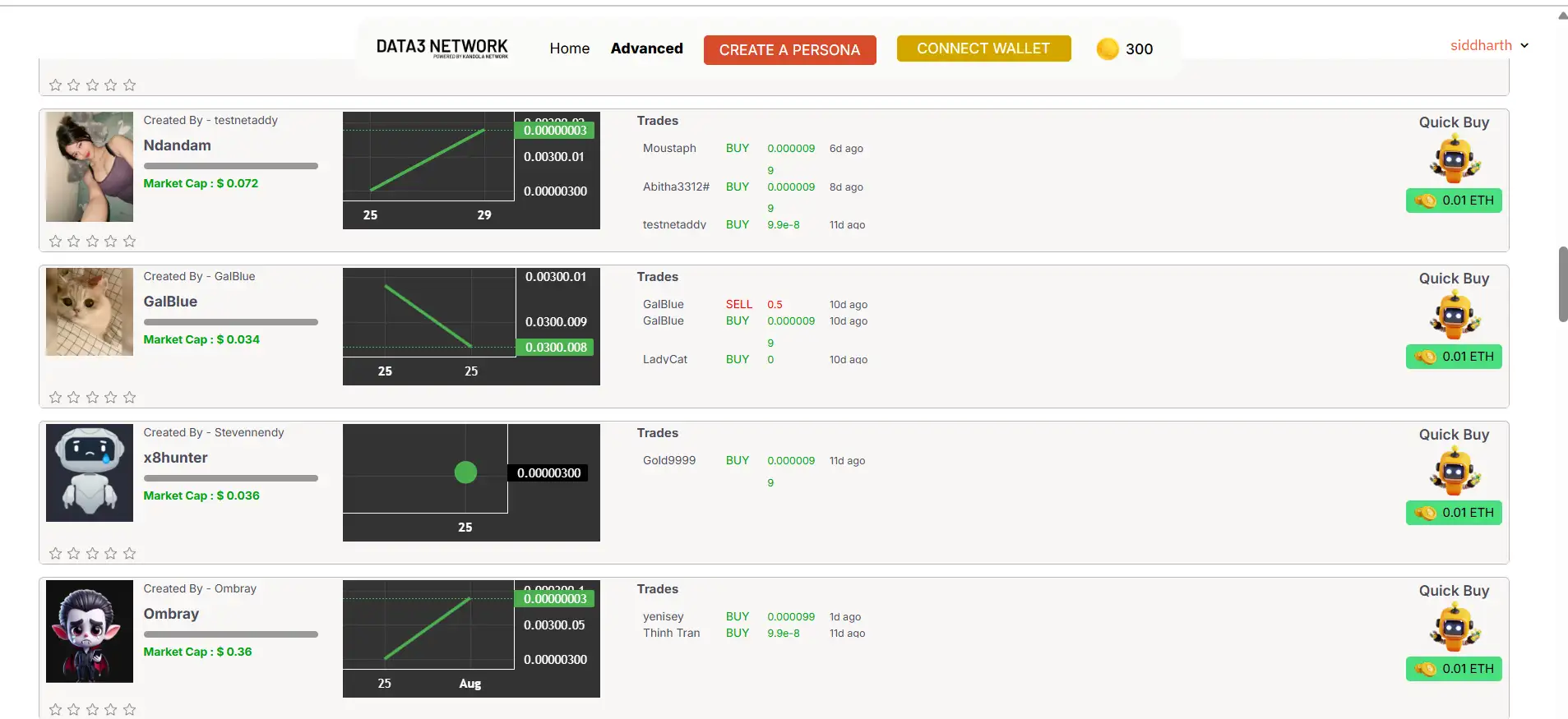
Task: Open the GalBlue cat thumbnail image
Action: [x=90, y=312]
